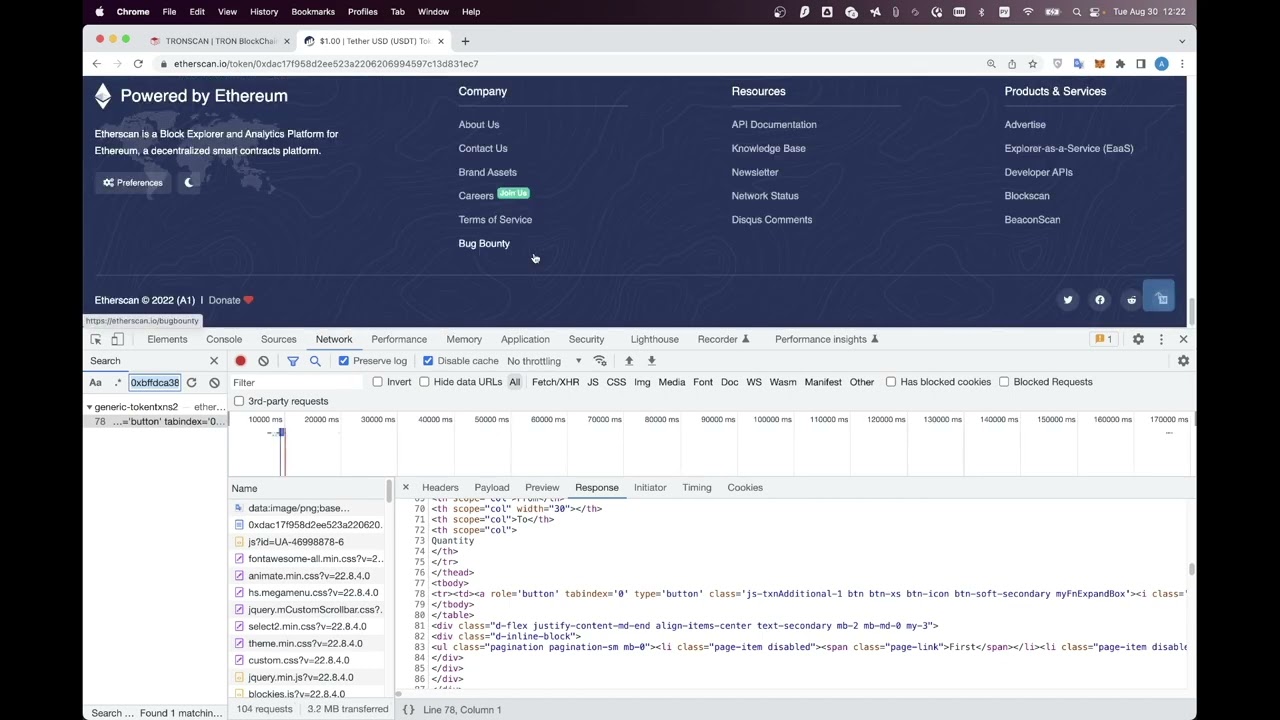Open the Performance tab

(x=399, y=339)
